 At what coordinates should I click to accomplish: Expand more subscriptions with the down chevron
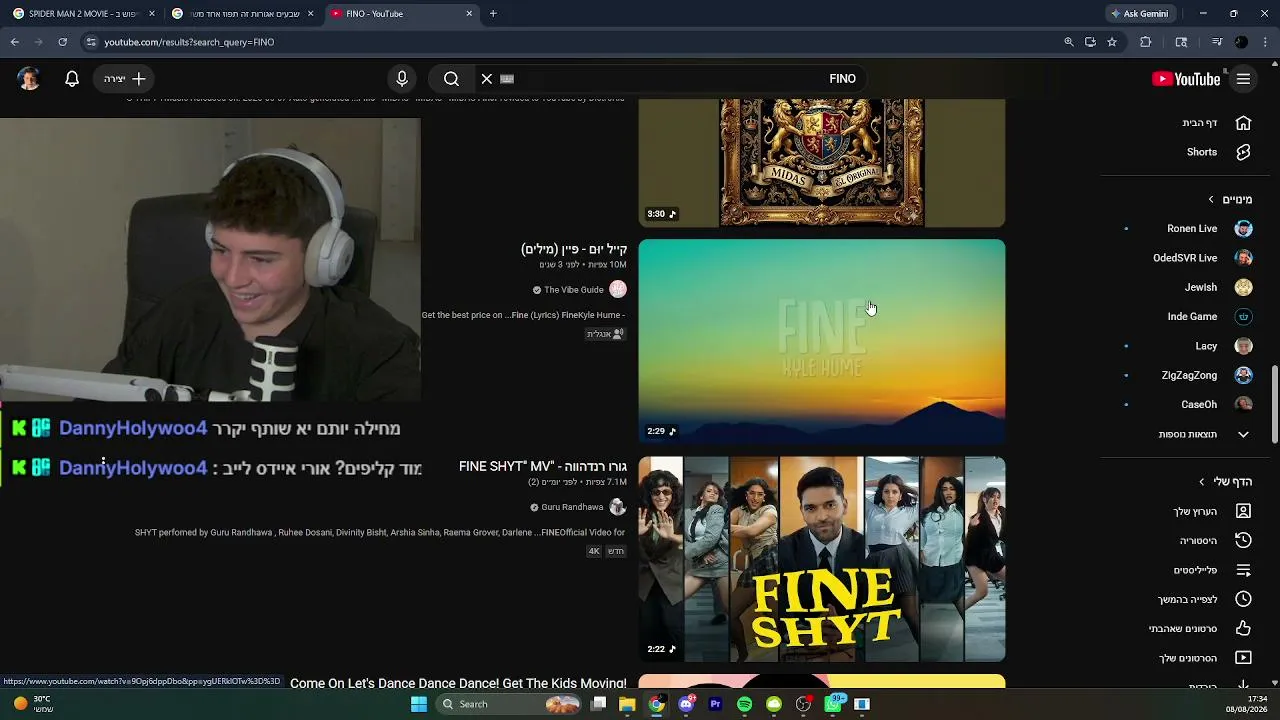[x=1243, y=435]
